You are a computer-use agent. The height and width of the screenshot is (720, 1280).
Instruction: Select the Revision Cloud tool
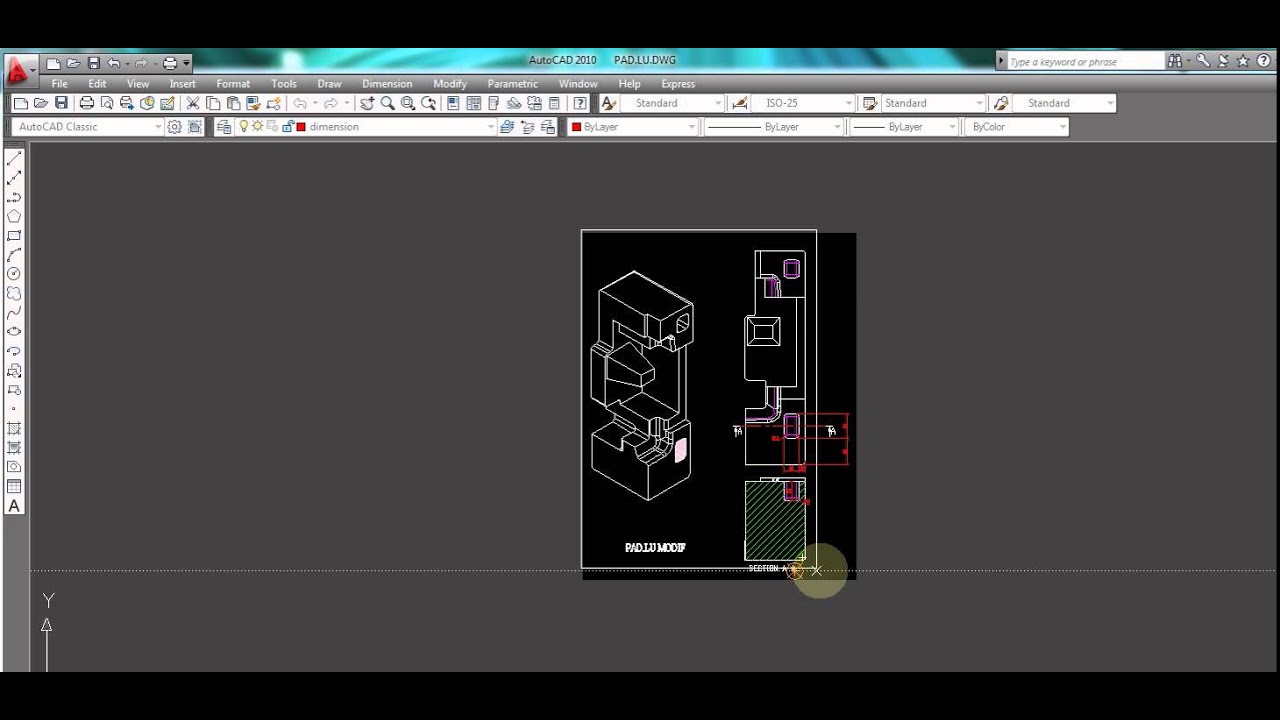point(14,294)
